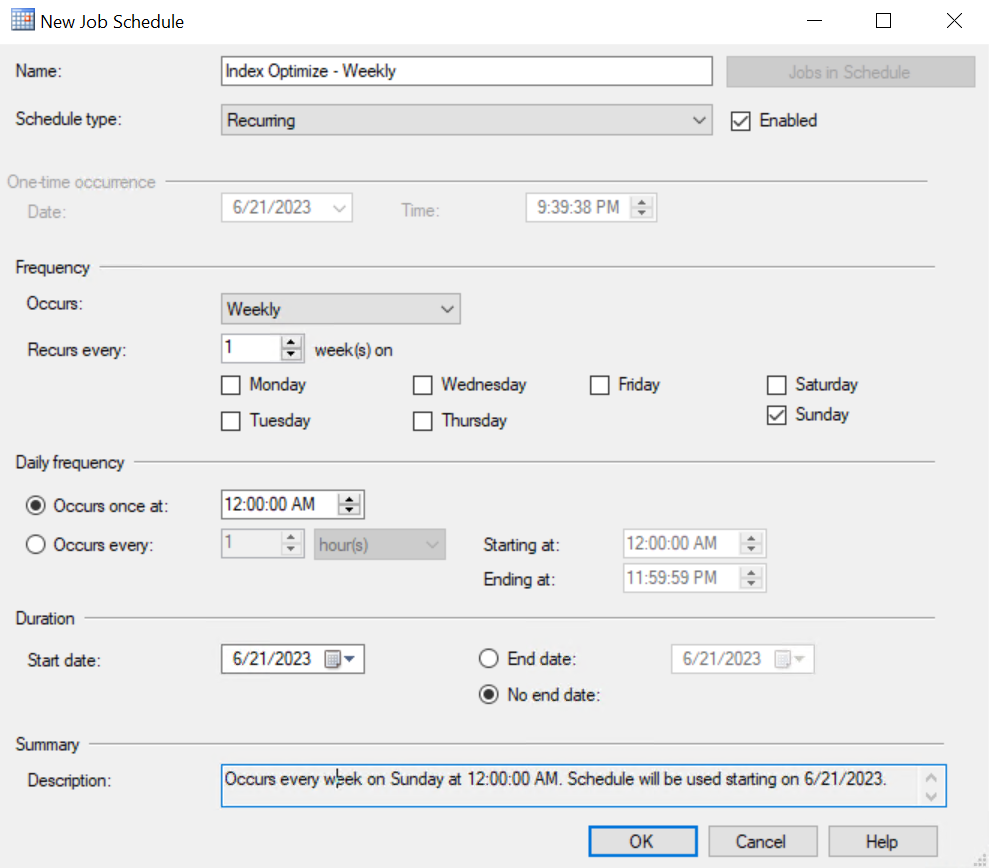Click the Cancel button

pyautogui.click(x=763, y=842)
